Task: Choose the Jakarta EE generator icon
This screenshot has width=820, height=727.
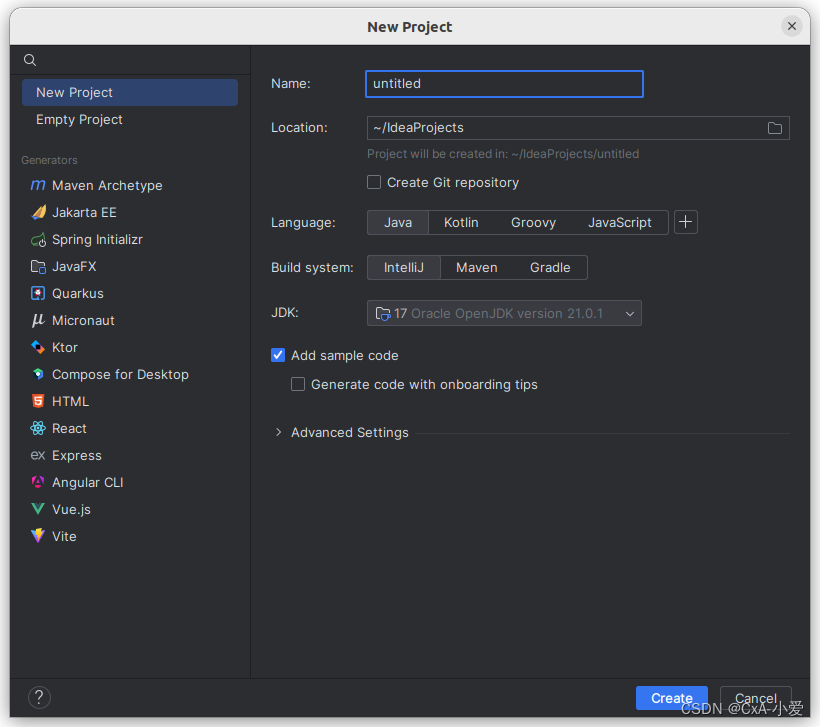Action: 38,212
